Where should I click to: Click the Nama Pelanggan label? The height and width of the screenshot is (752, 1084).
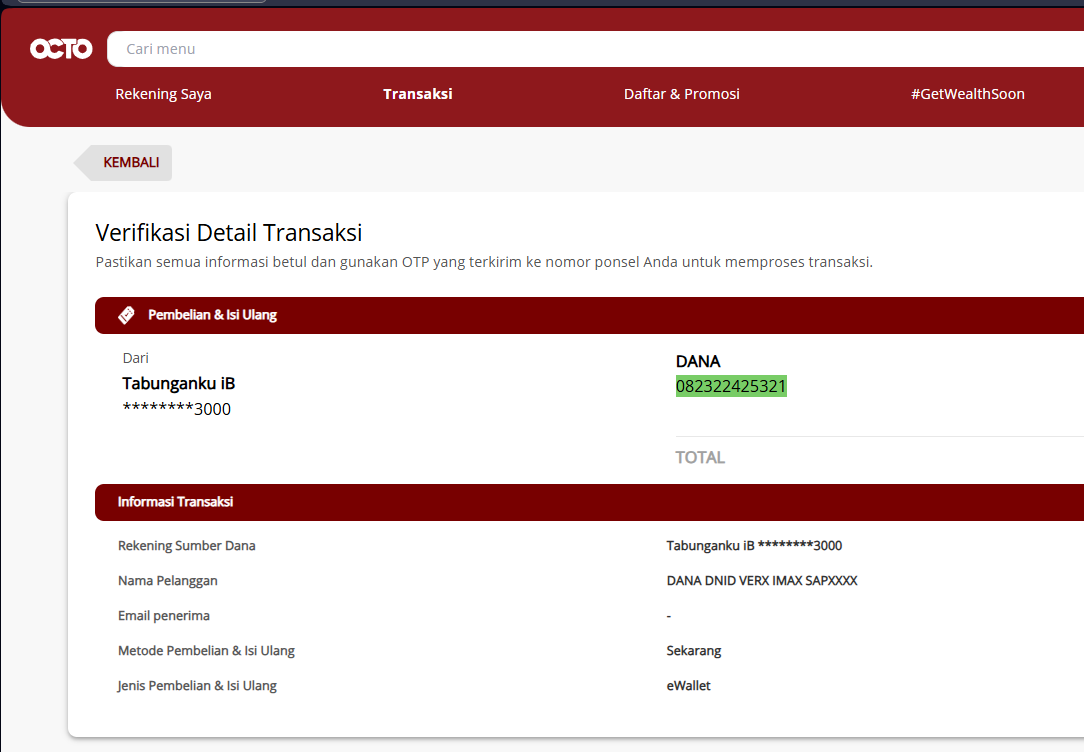(x=167, y=581)
